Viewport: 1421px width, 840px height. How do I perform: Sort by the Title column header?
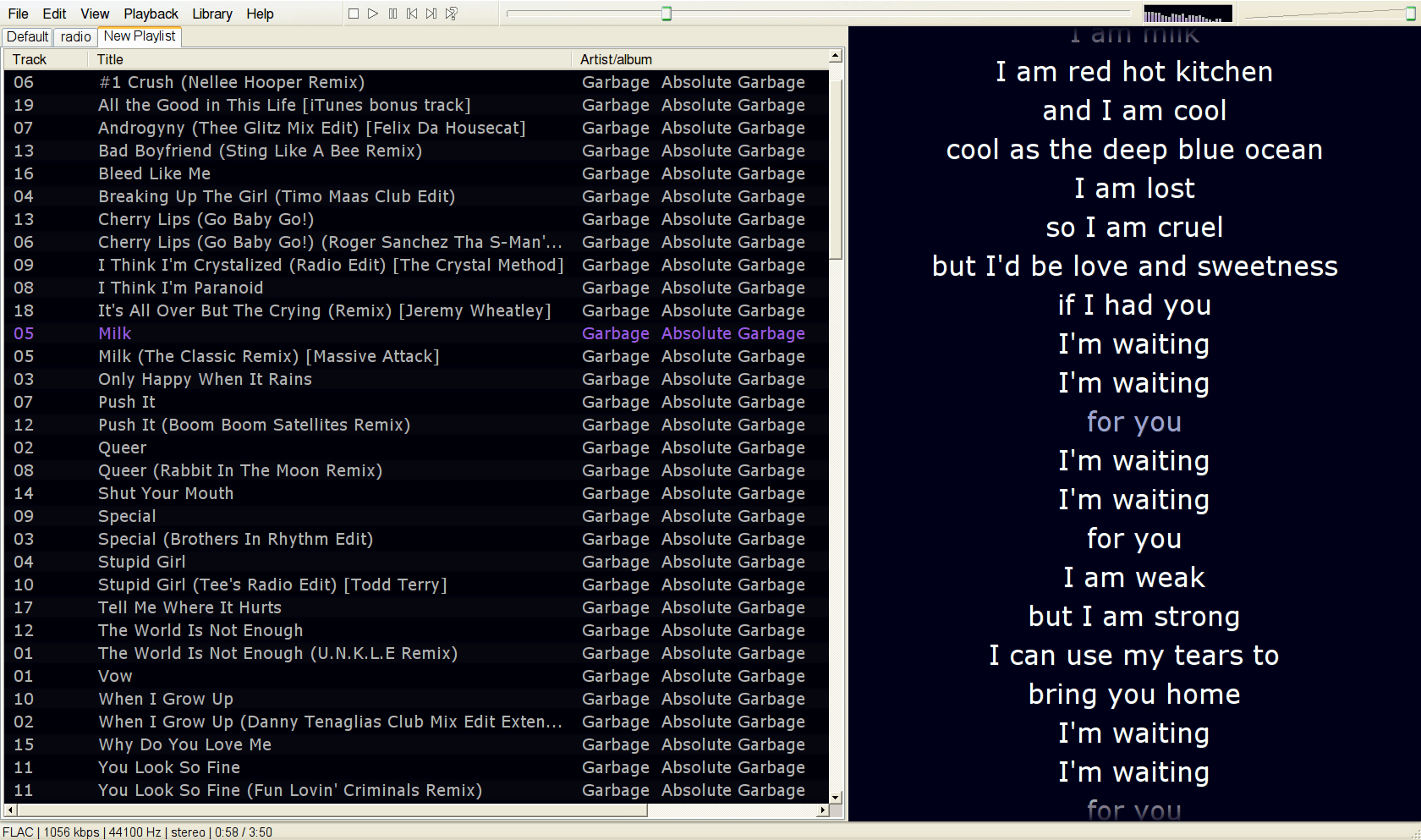(329, 59)
